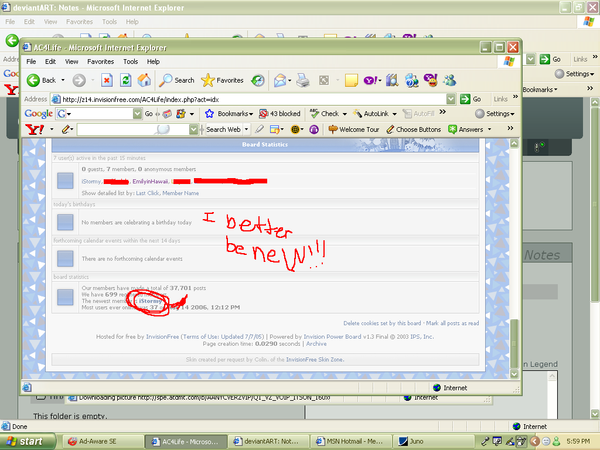Click Settings in deviantART background window
600x450 pixels.
pos(575,74)
